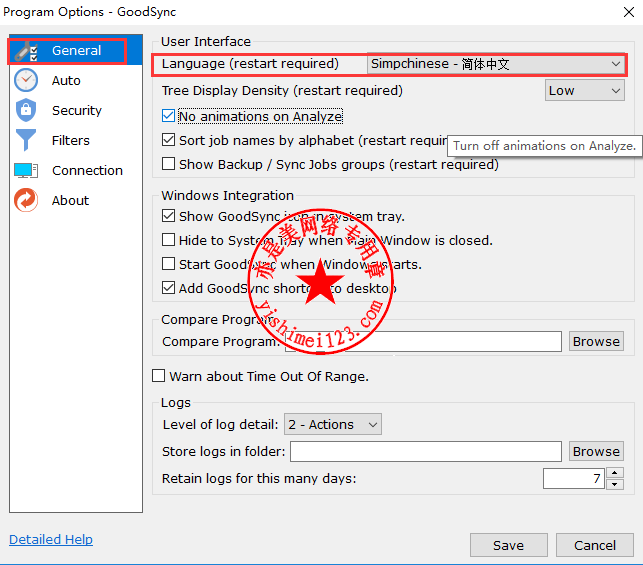
Task: Enable Show Backup / Sync Jobs groups
Action: coord(168,164)
